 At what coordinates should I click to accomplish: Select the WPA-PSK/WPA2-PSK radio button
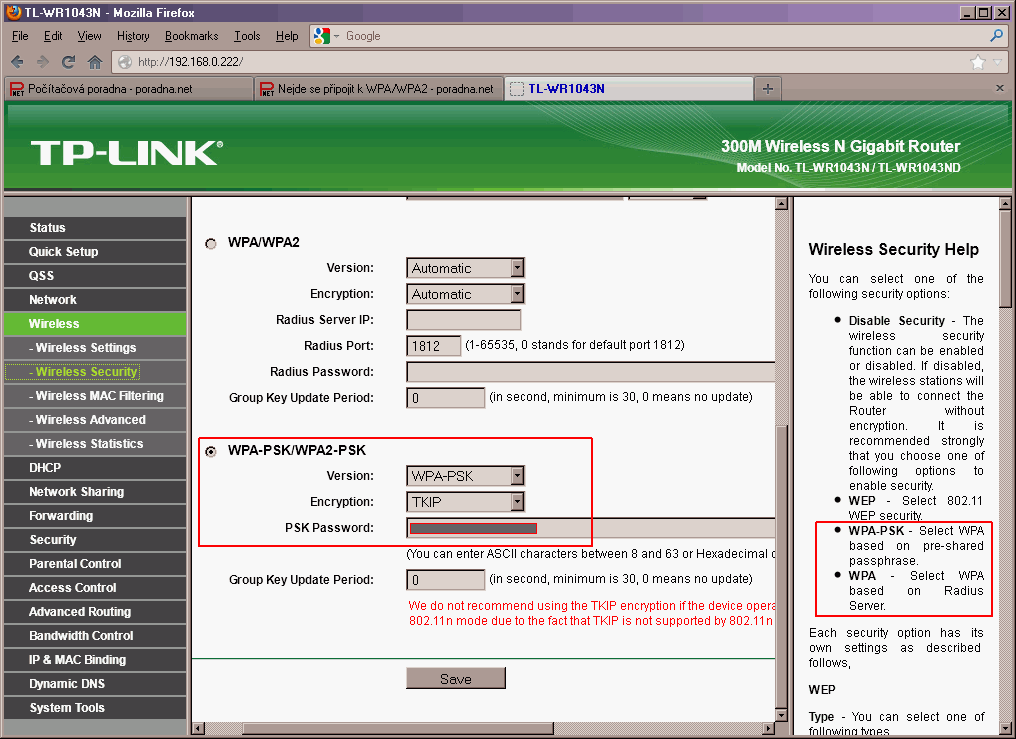point(211,451)
